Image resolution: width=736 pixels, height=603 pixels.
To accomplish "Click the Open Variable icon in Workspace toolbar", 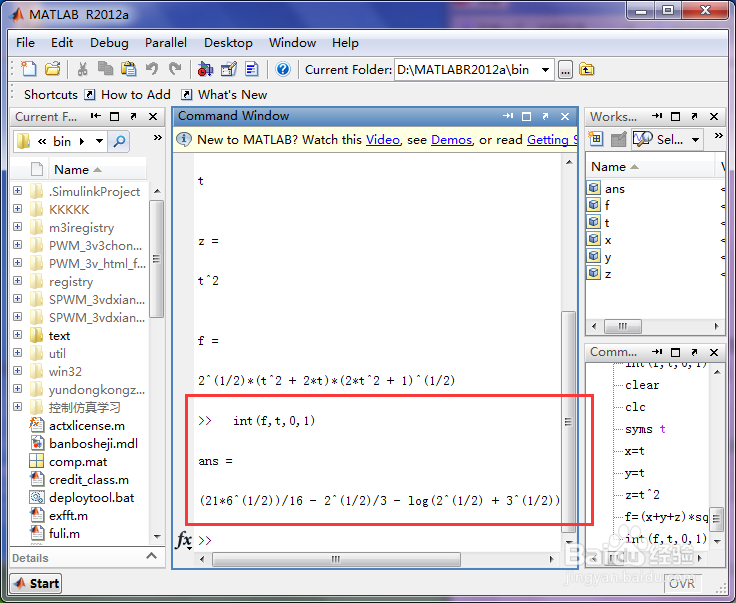I will [x=619, y=139].
